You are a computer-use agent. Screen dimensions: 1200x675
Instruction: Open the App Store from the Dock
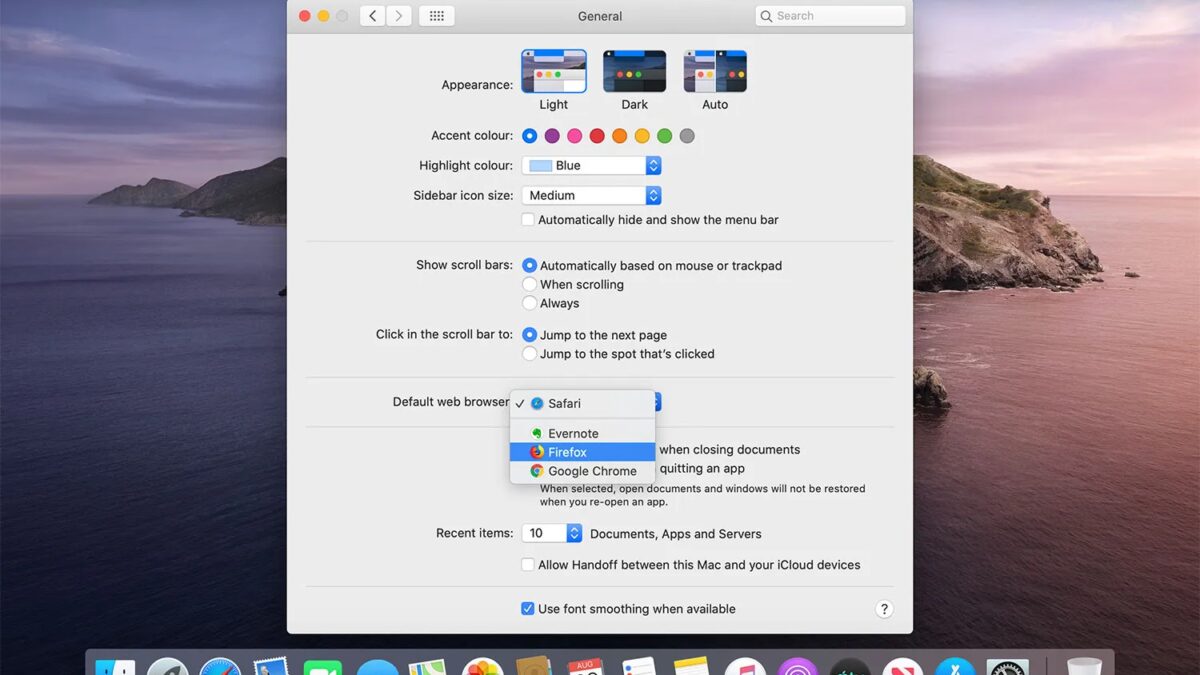[x=953, y=665]
